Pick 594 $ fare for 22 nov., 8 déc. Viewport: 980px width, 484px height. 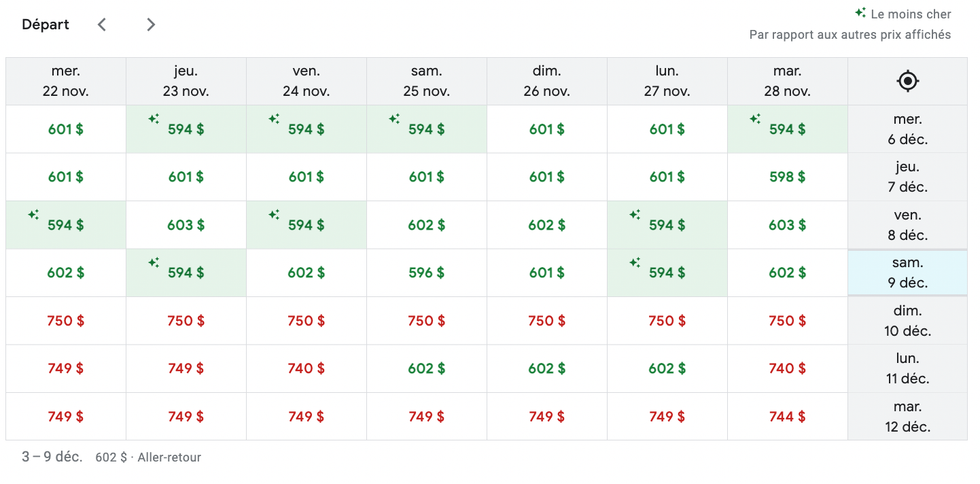[66, 225]
